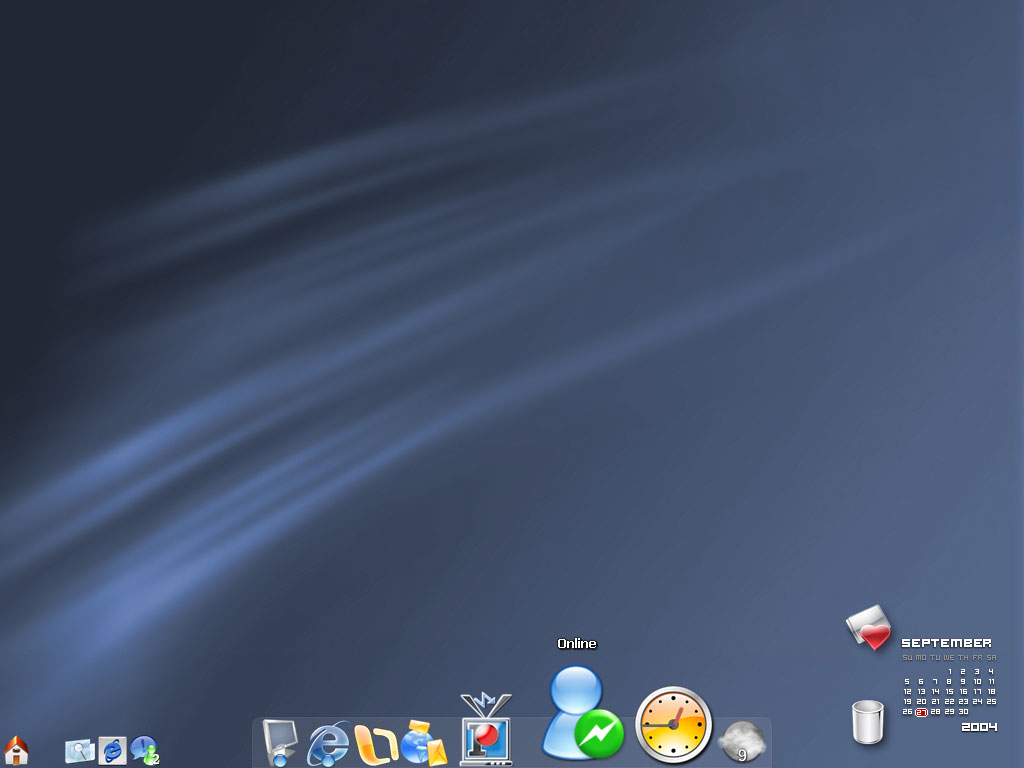Click the TV icon with red ball
Image resolution: width=1024 pixels, height=768 pixels.
point(486,732)
